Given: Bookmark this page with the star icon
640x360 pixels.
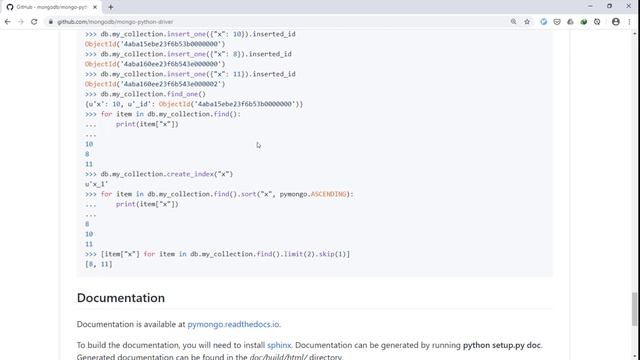Looking at the screenshot, I should point(527,22).
